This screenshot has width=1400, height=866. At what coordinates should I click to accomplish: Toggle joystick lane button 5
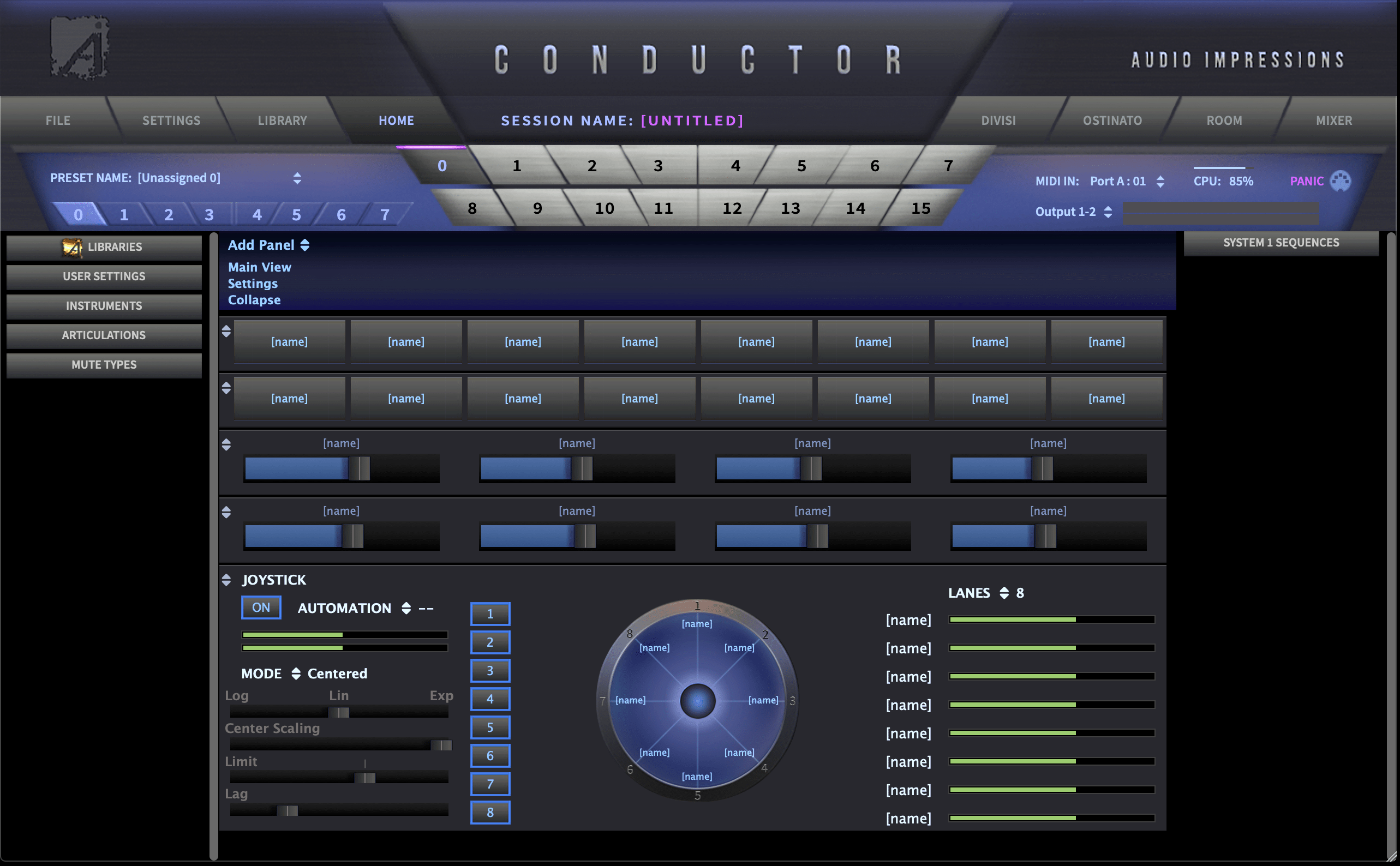click(x=490, y=727)
